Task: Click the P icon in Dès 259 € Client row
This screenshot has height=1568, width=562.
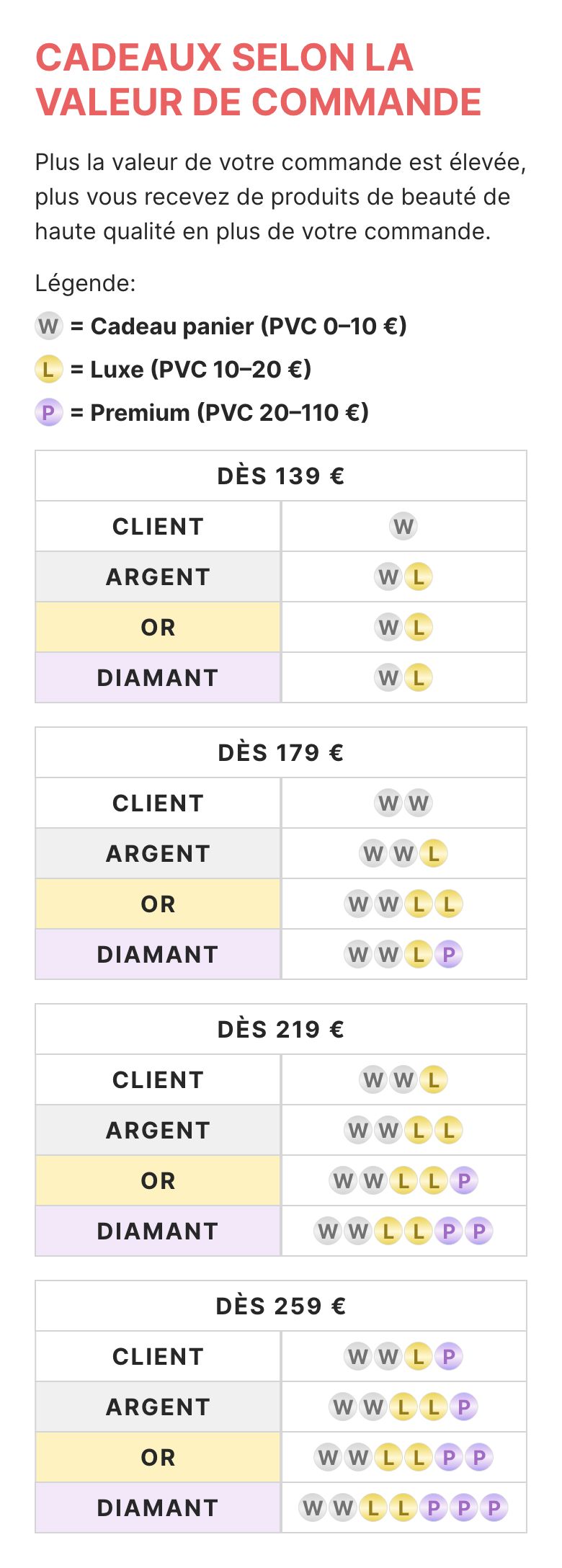Action: pos(449,1357)
